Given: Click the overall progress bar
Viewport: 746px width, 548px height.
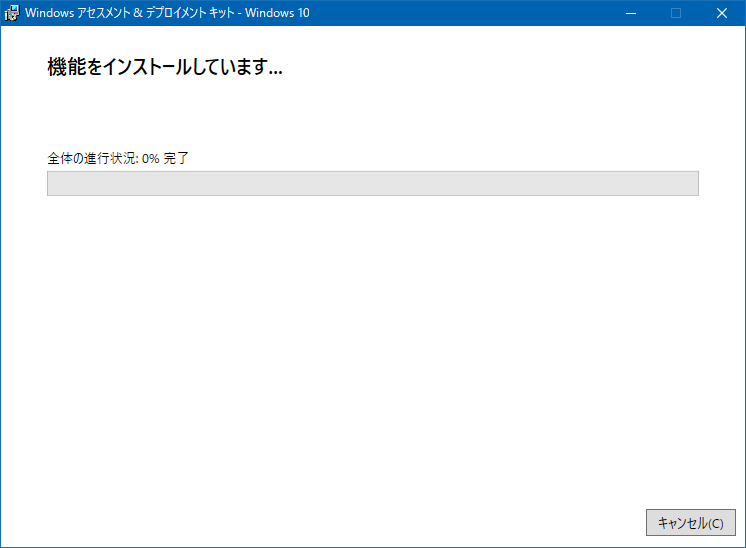Looking at the screenshot, I should [x=373, y=183].
